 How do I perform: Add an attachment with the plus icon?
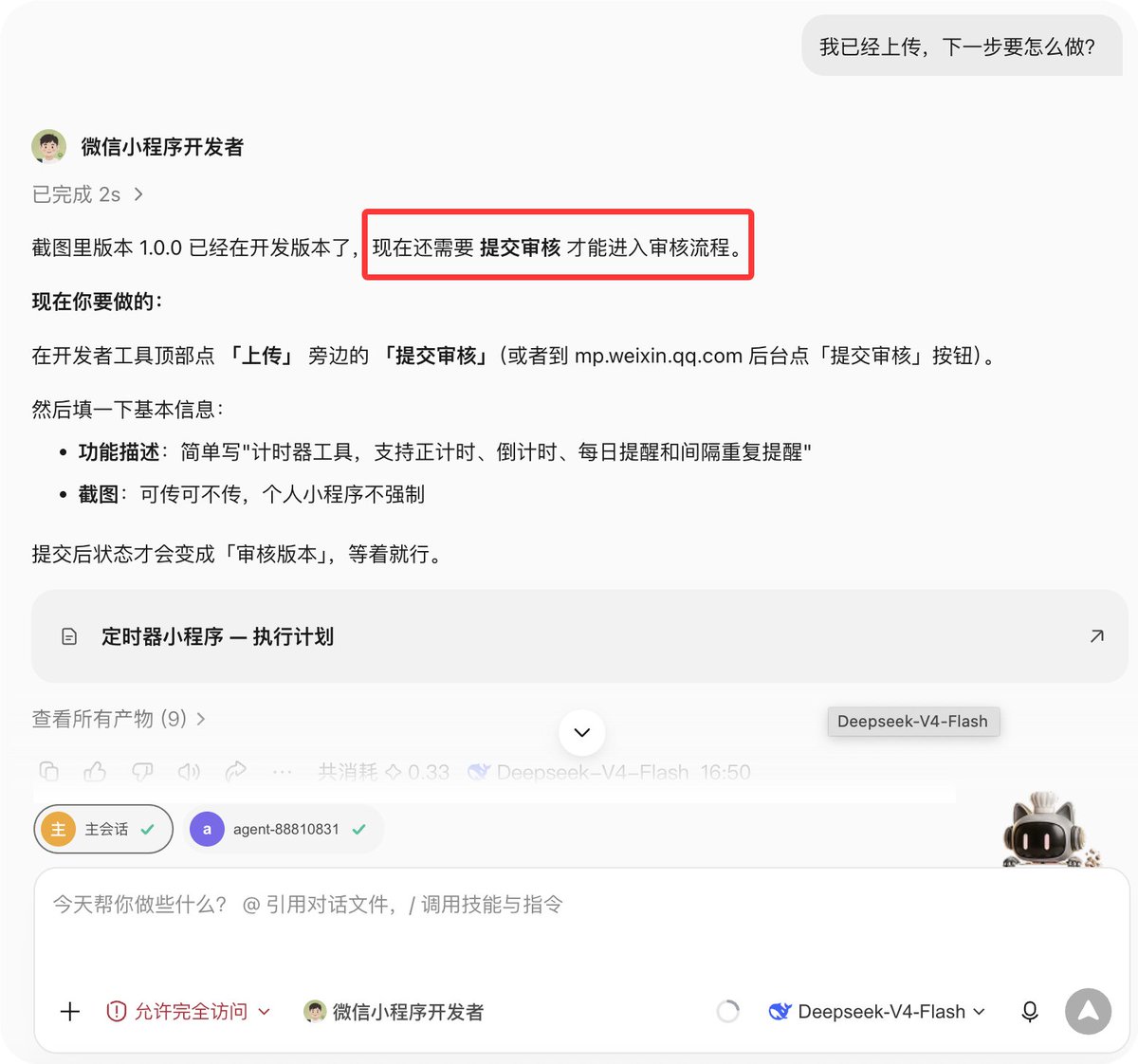click(70, 1012)
